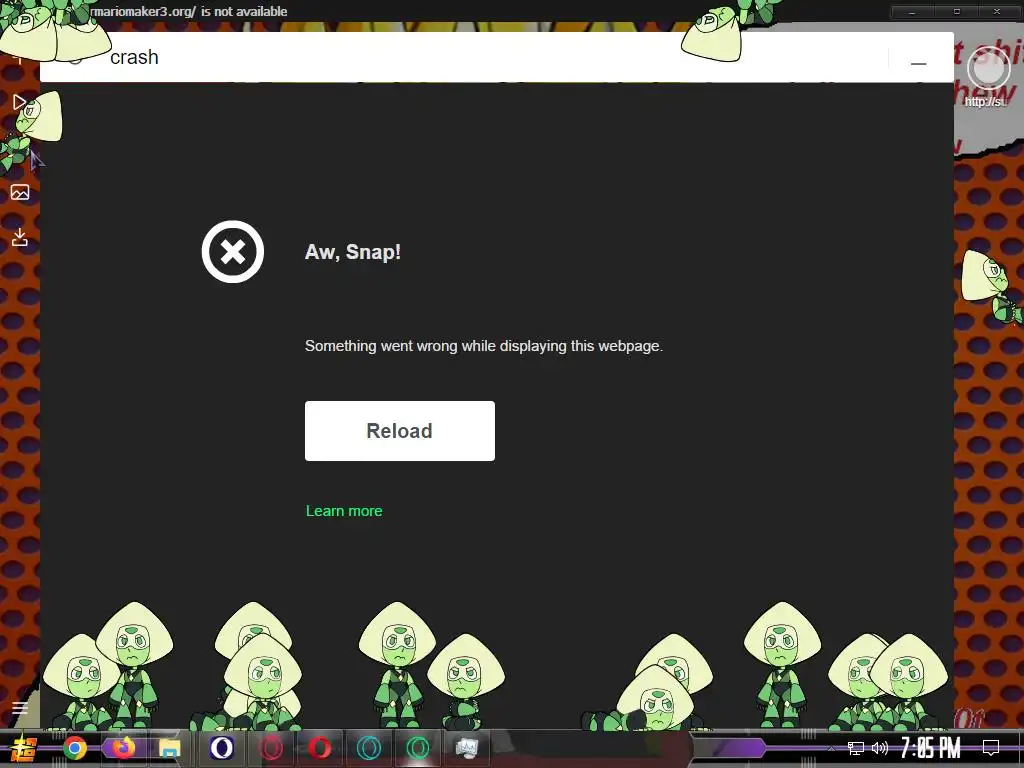Click the dash icon right of address bar
This screenshot has height=768, width=1024.
coord(918,63)
